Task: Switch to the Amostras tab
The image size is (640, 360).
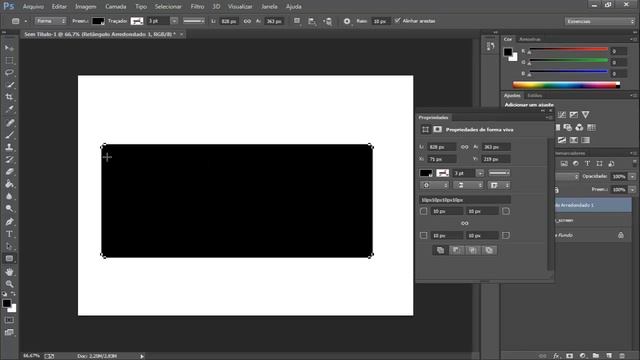Action: point(529,39)
